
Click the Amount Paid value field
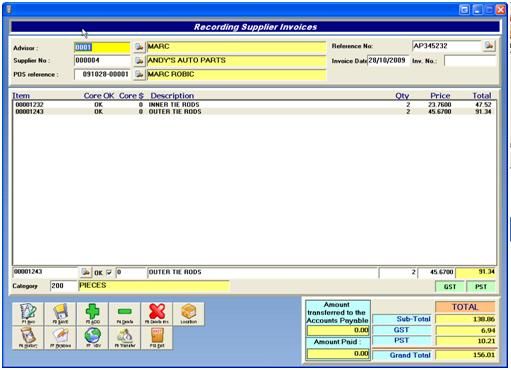pyautogui.click(x=338, y=354)
